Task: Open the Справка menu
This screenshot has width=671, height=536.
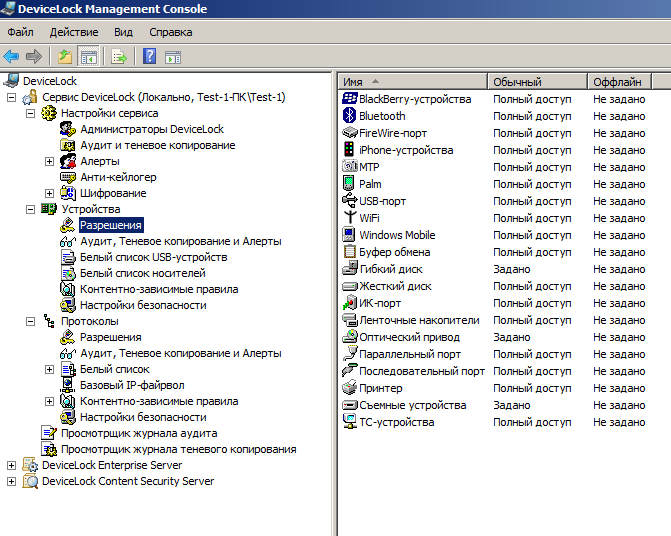Action: pyautogui.click(x=171, y=32)
